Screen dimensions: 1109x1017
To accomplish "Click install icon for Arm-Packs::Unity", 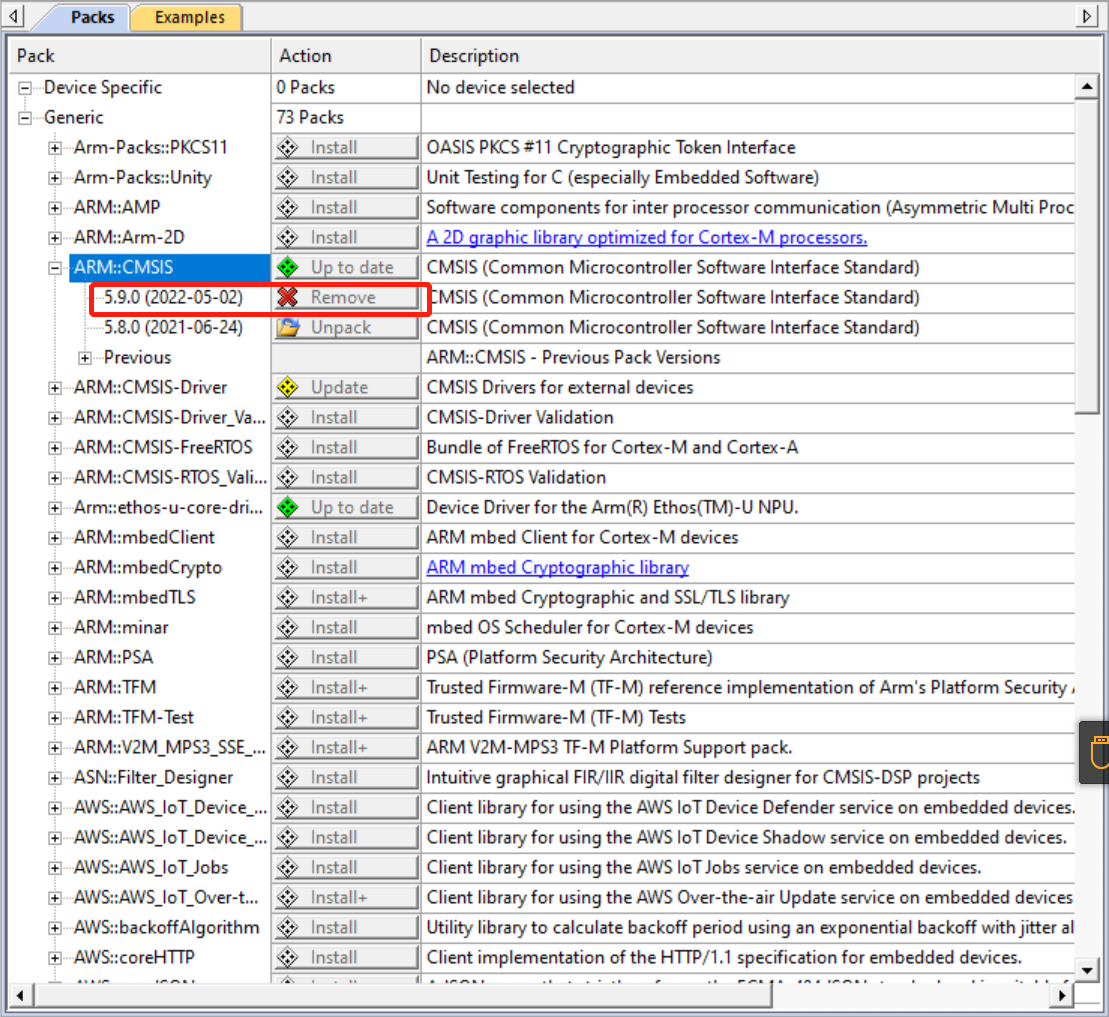I will click(x=288, y=178).
